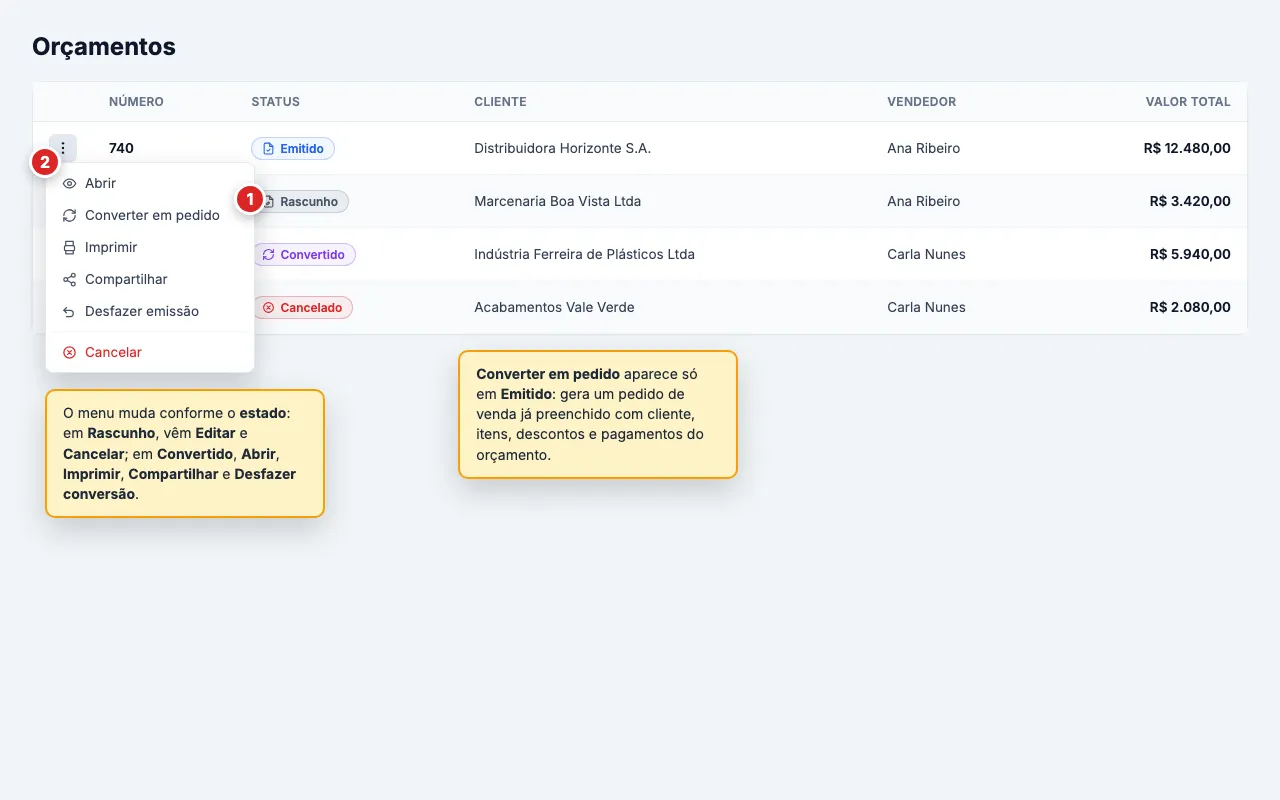Select client Acabamentos Vale Verde
The width and height of the screenshot is (1280, 800).
click(x=554, y=307)
